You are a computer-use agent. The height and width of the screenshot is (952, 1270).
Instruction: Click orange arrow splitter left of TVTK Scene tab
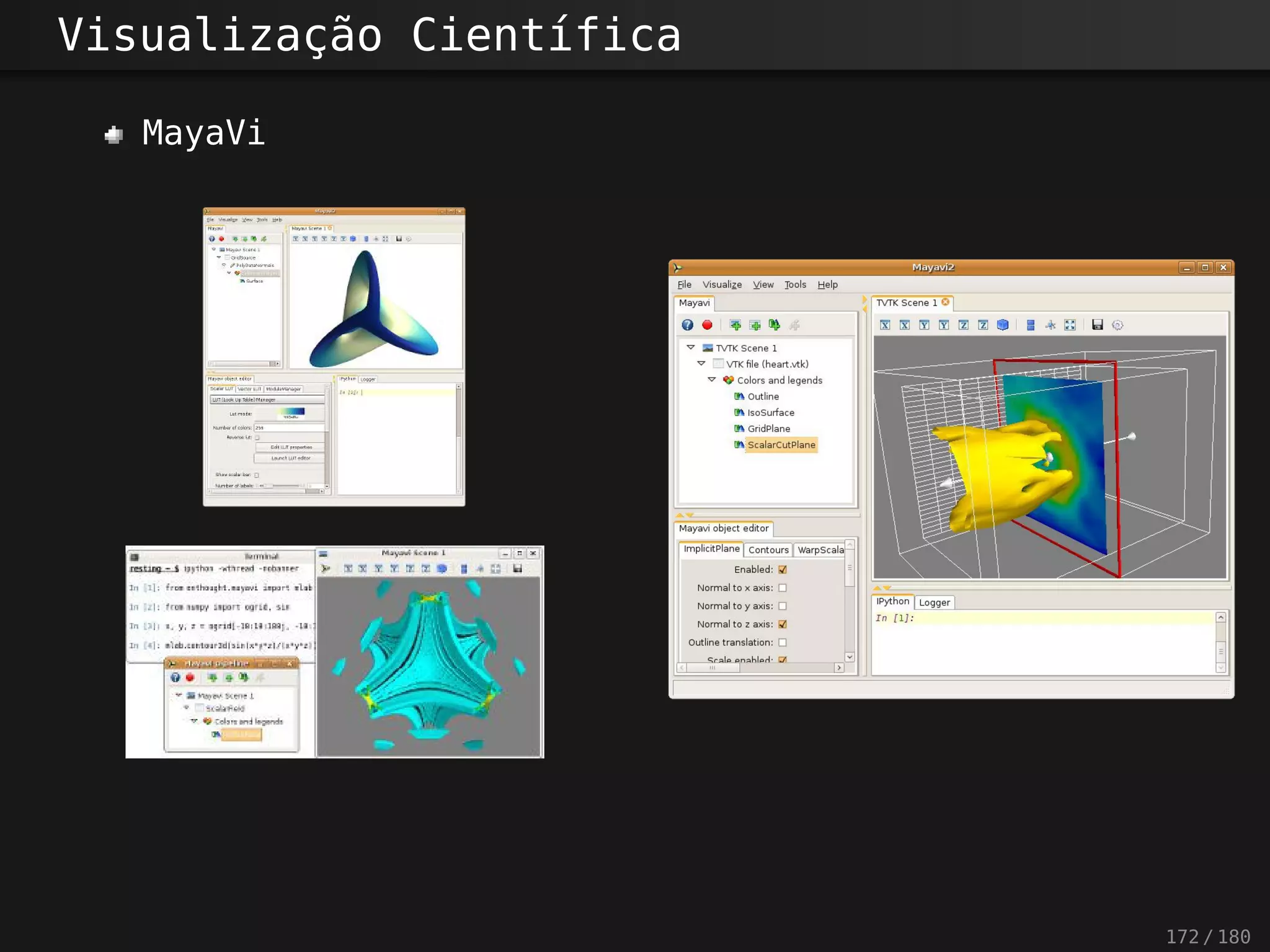(864, 304)
